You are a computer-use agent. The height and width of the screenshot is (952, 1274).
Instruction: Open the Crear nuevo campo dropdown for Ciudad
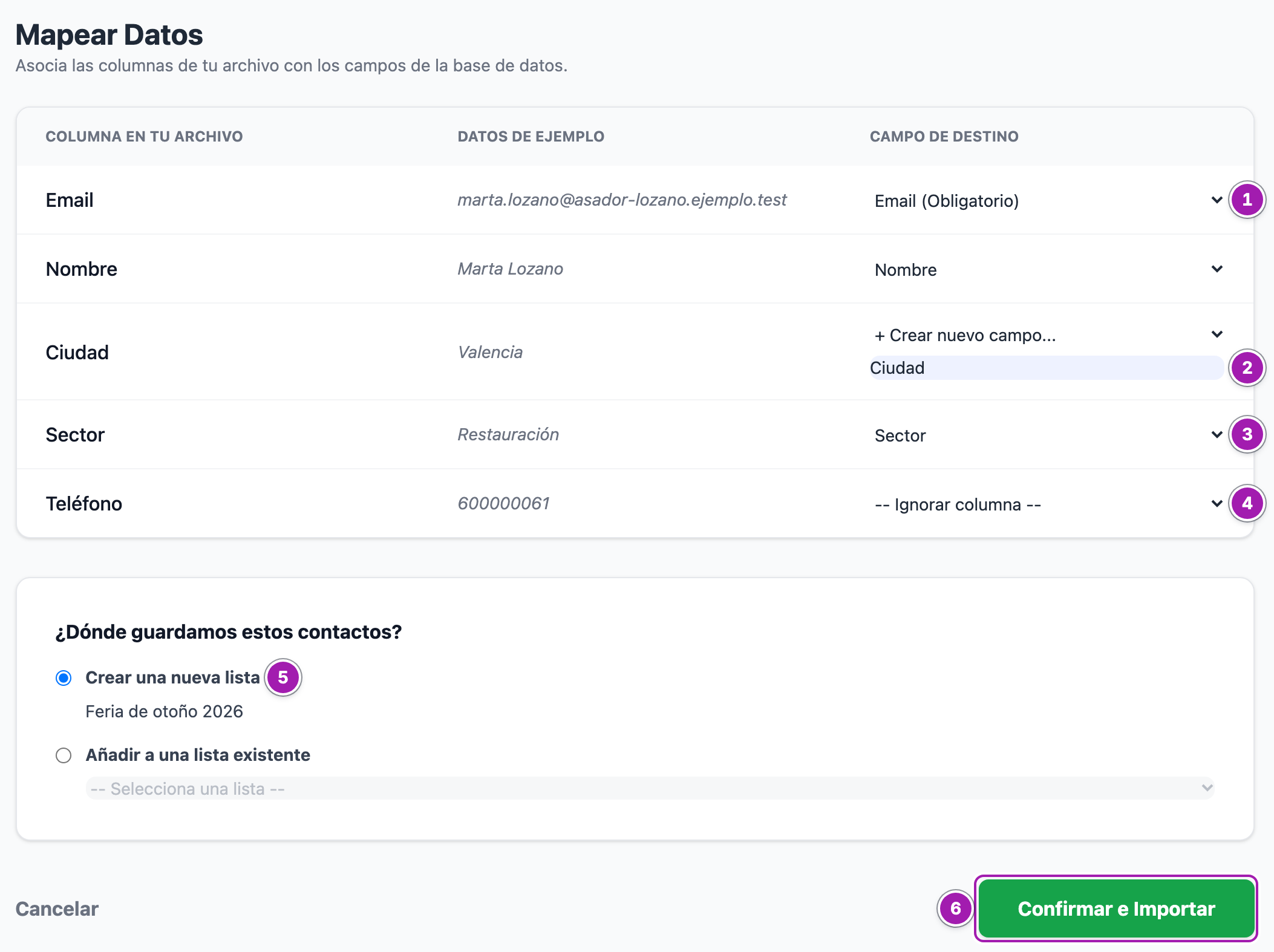pyautogui.click(x=1048, y=335)
